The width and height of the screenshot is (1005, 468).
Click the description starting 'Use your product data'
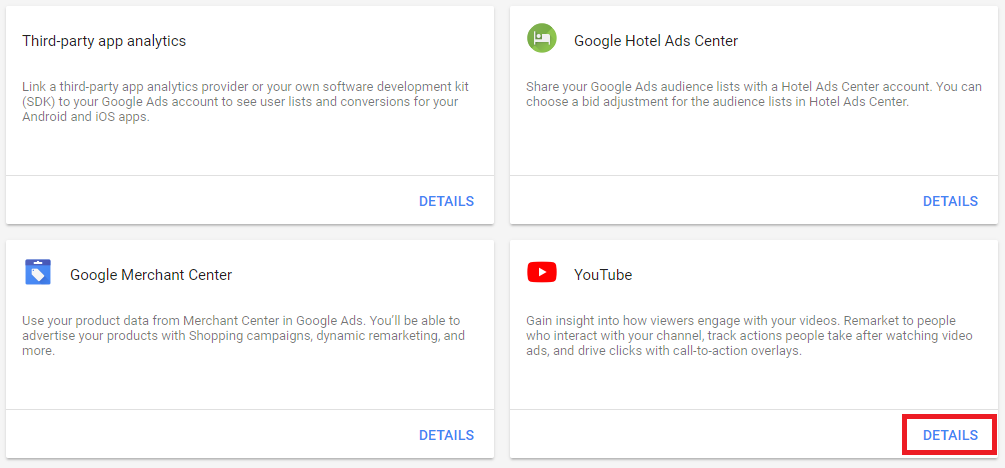243,336
